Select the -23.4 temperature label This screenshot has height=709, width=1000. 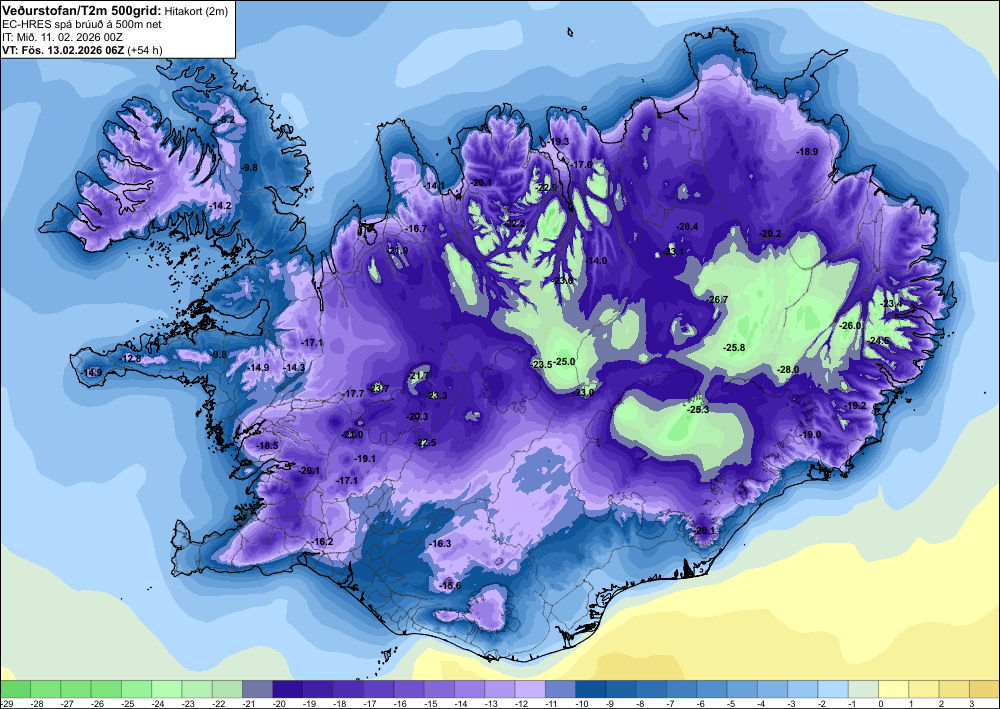click(x=892, y=304)
